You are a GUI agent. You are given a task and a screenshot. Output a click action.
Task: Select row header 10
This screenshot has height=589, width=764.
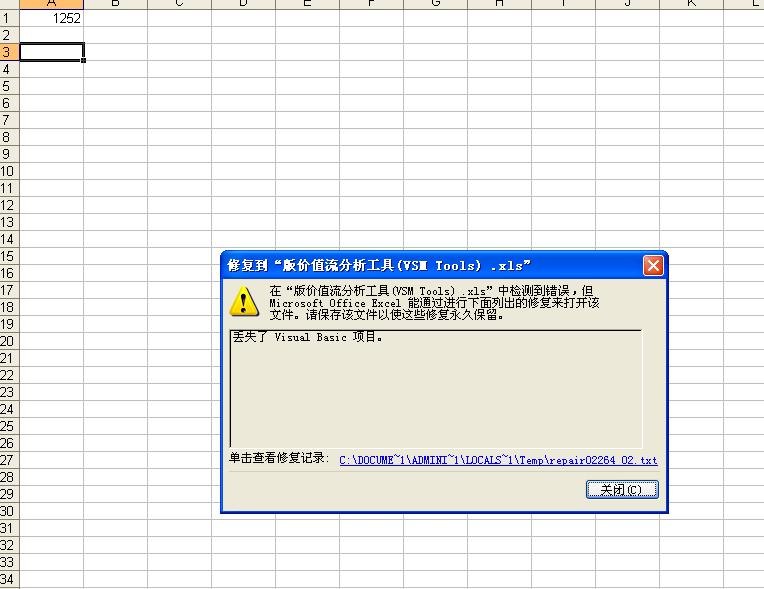click(9, 171)
